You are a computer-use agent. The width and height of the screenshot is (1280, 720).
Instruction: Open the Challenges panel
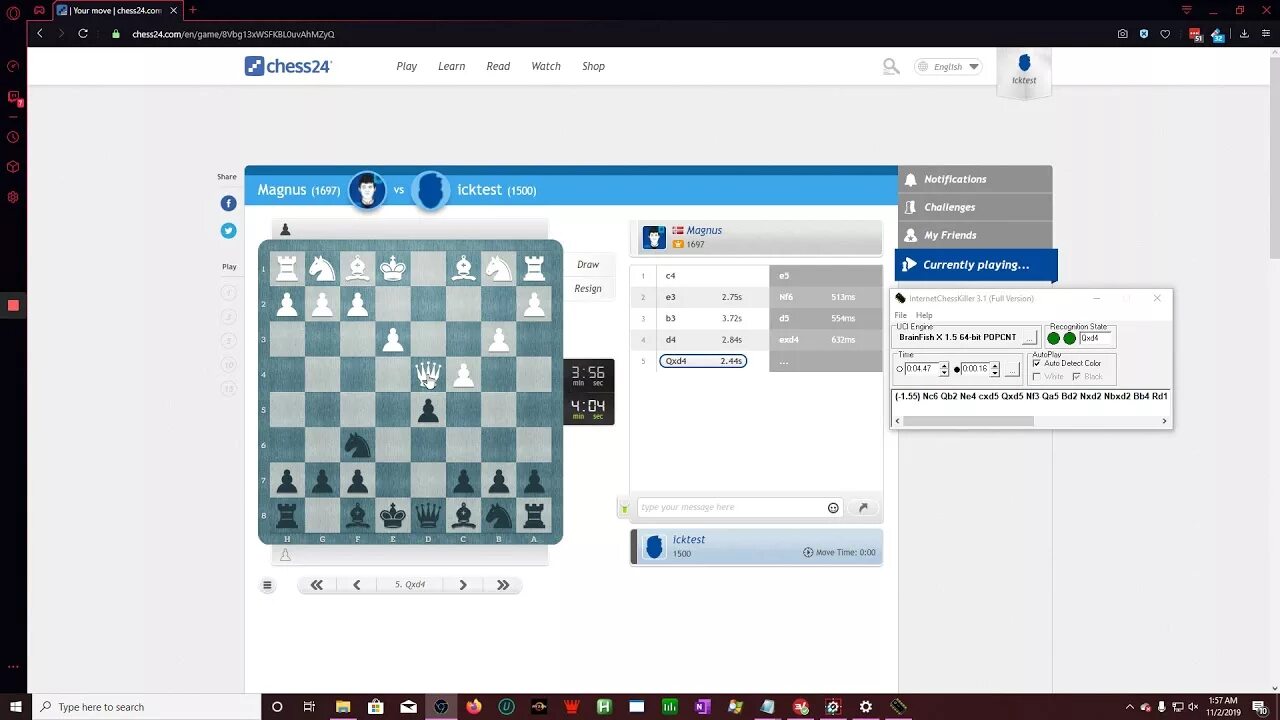click(975, 207)
